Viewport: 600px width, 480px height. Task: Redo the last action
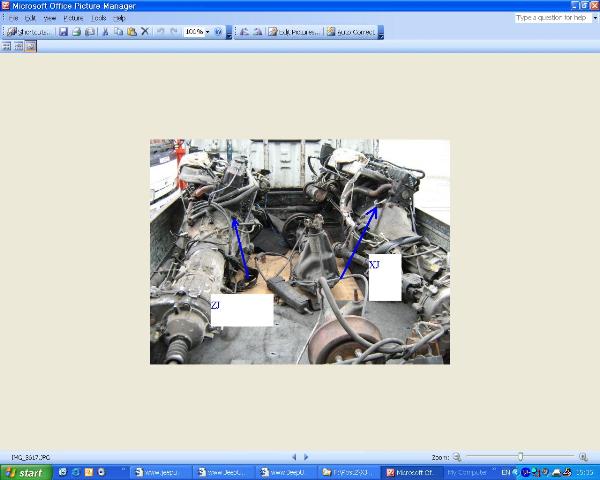174,32
